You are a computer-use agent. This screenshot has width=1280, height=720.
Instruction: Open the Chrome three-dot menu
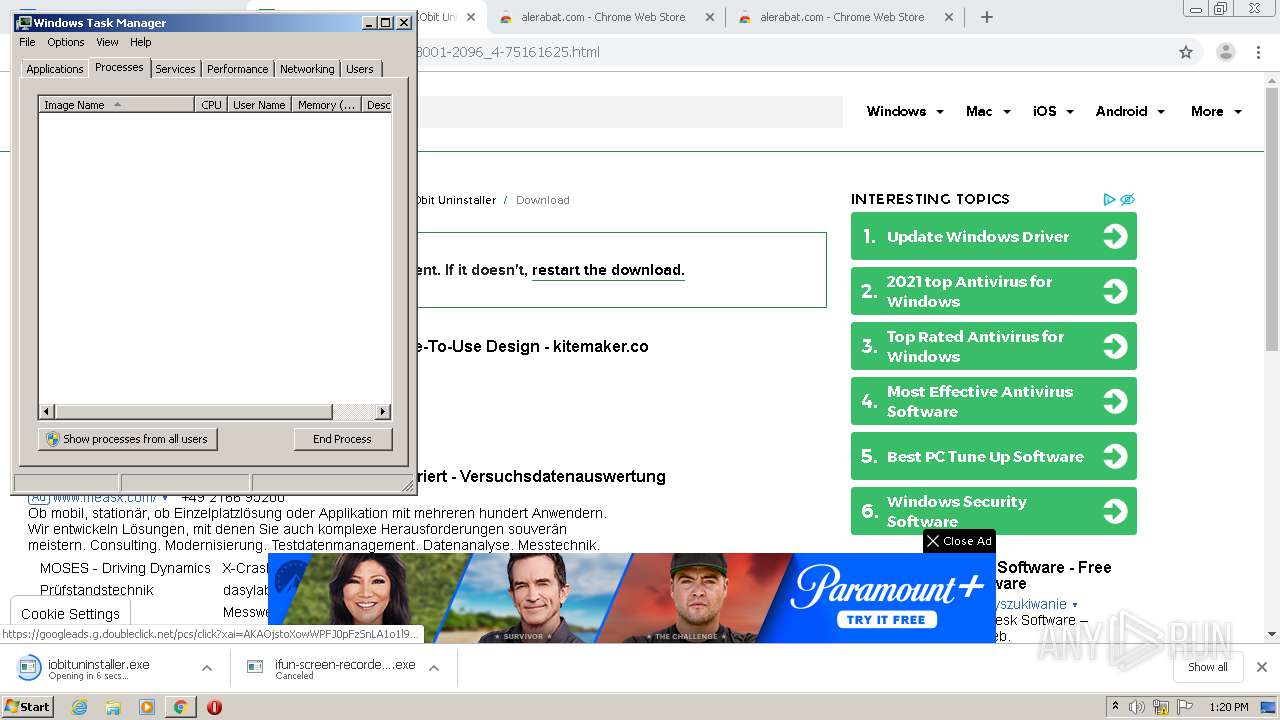coord(1258,52)
